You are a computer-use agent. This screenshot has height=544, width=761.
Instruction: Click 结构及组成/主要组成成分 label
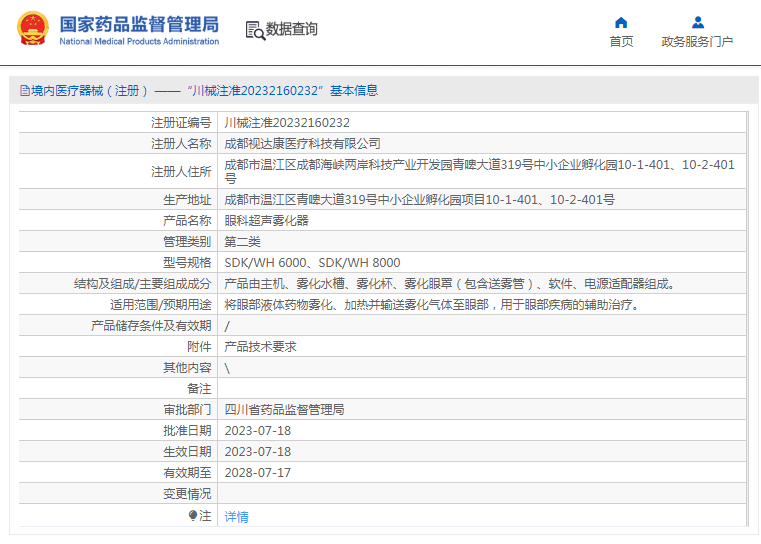pyautogui.click(x=143, y=283)
